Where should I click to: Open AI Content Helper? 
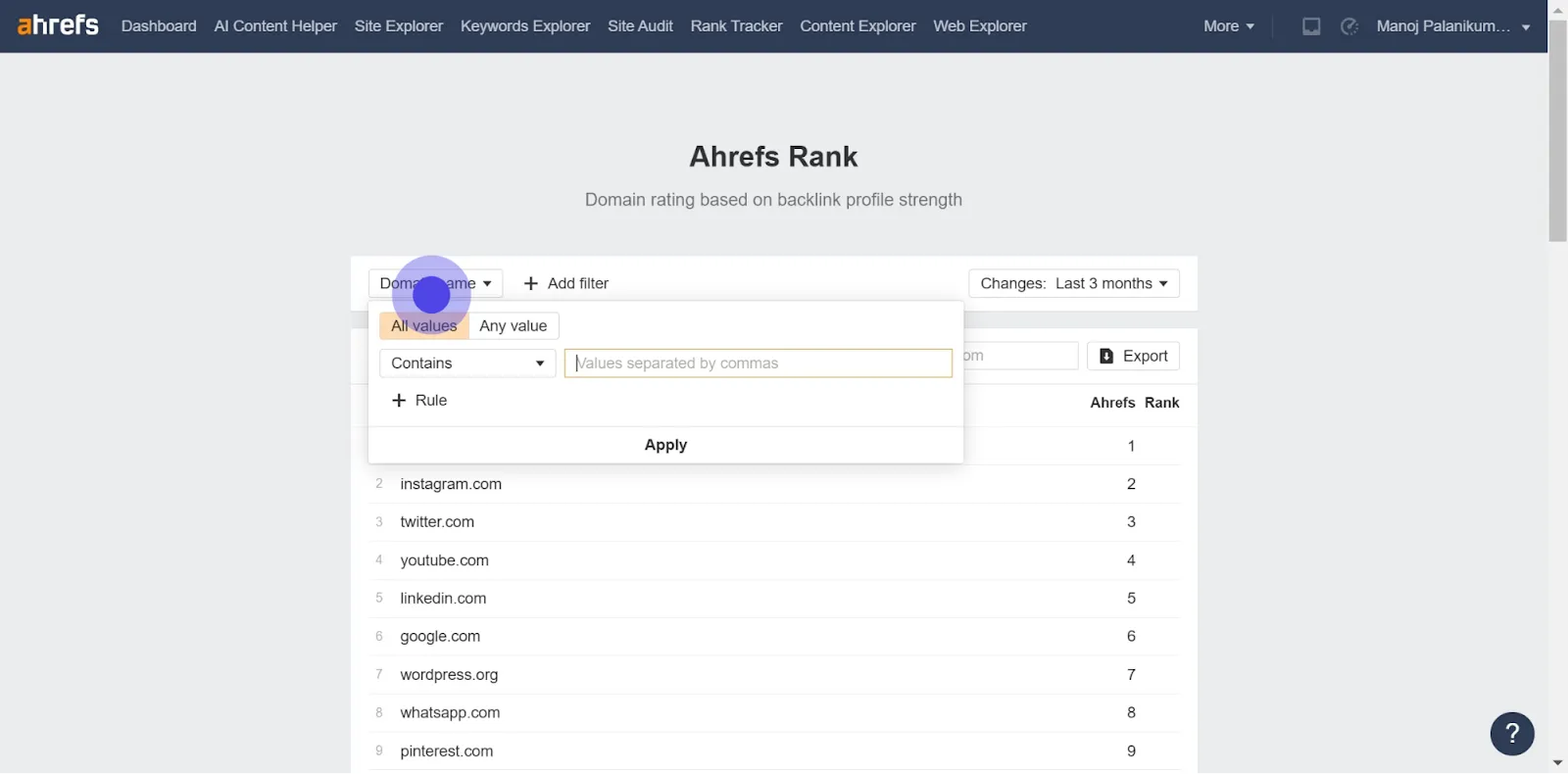point(275,26)
